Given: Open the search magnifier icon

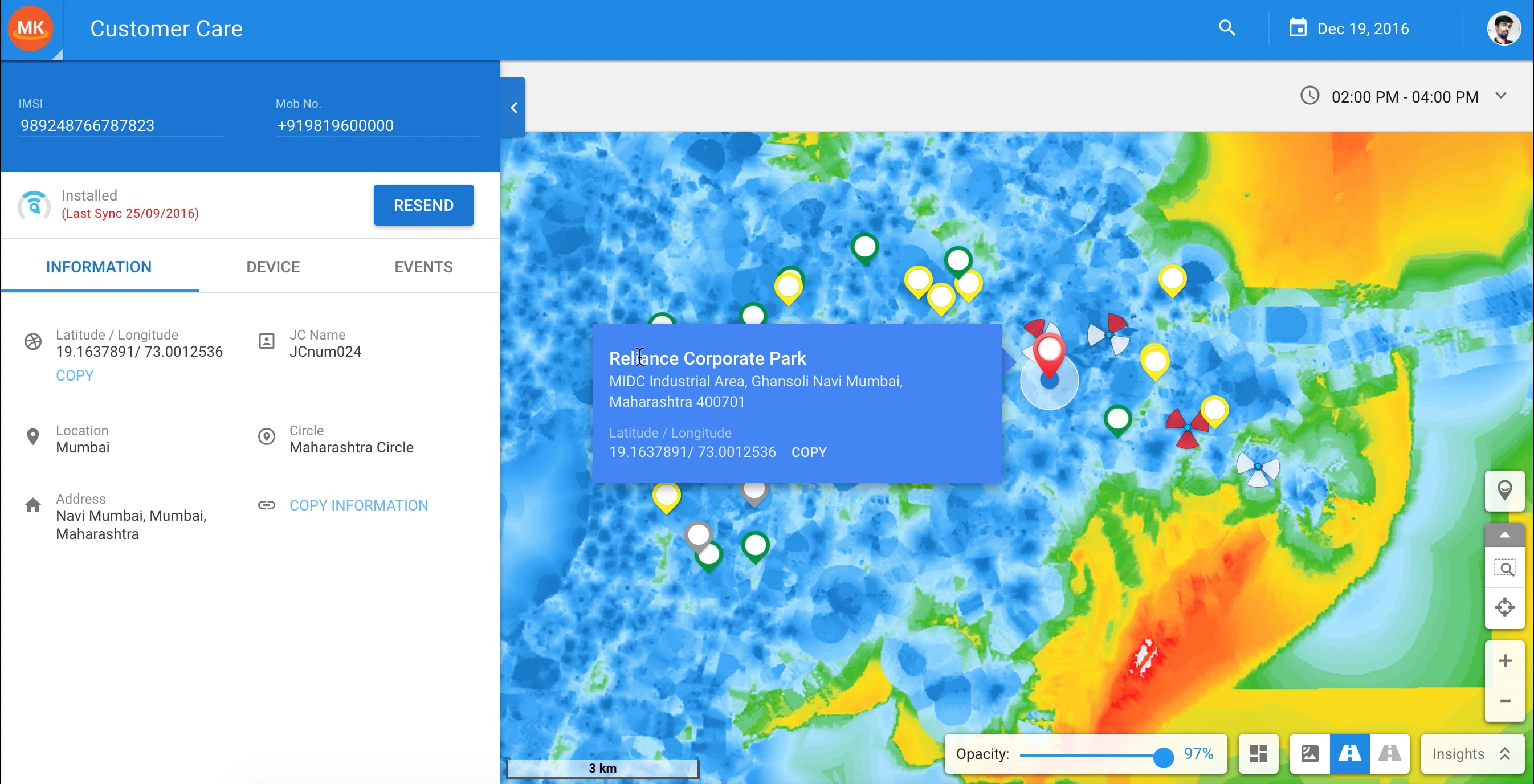Looking at the screenshot, I should [x=1227, y=28].
